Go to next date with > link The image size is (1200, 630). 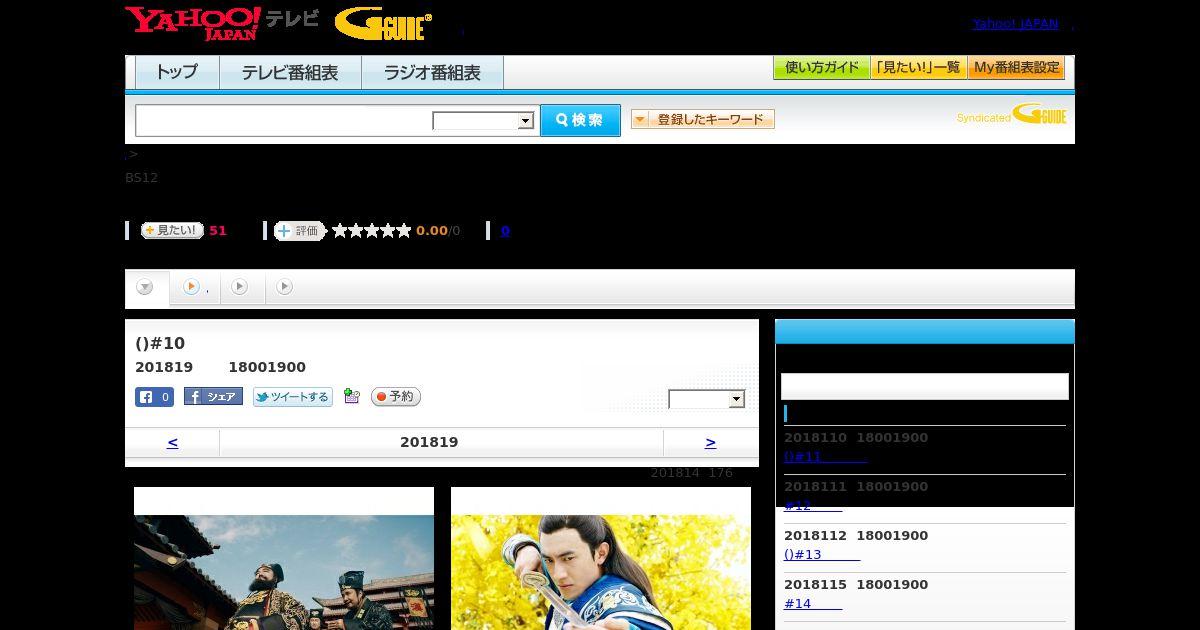710,442
